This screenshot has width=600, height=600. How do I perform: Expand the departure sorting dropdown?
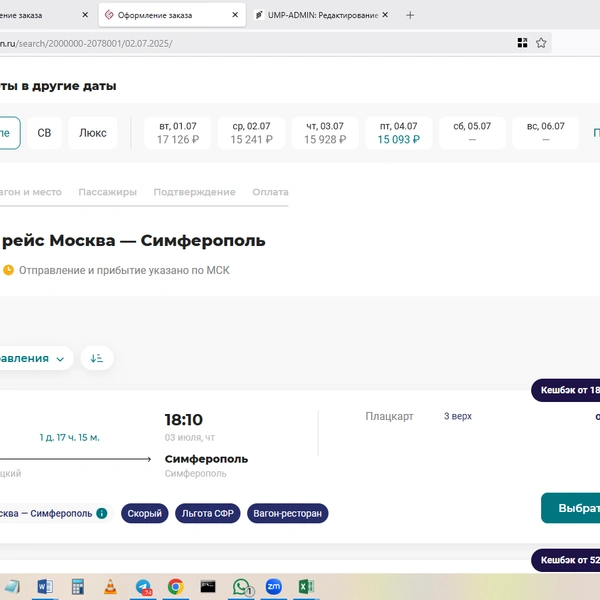point(33,359)
